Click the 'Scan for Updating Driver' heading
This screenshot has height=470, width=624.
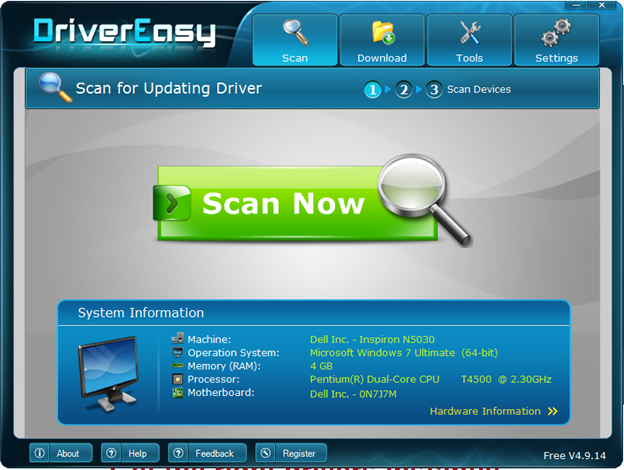pyautogui.click(x=169, y=88)
